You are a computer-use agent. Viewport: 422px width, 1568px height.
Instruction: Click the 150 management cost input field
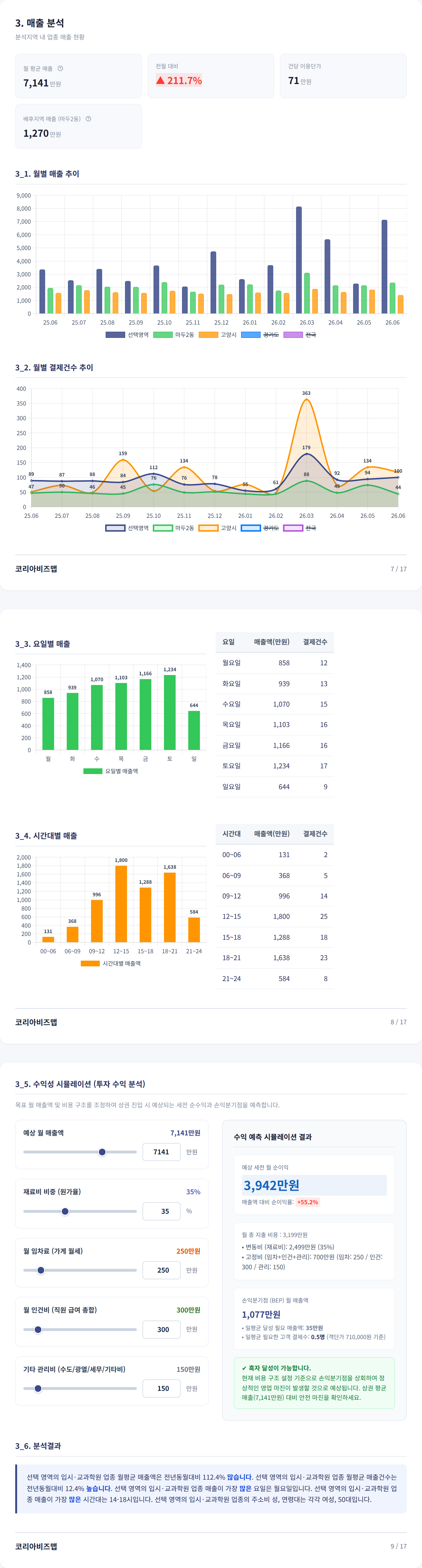161,1389
